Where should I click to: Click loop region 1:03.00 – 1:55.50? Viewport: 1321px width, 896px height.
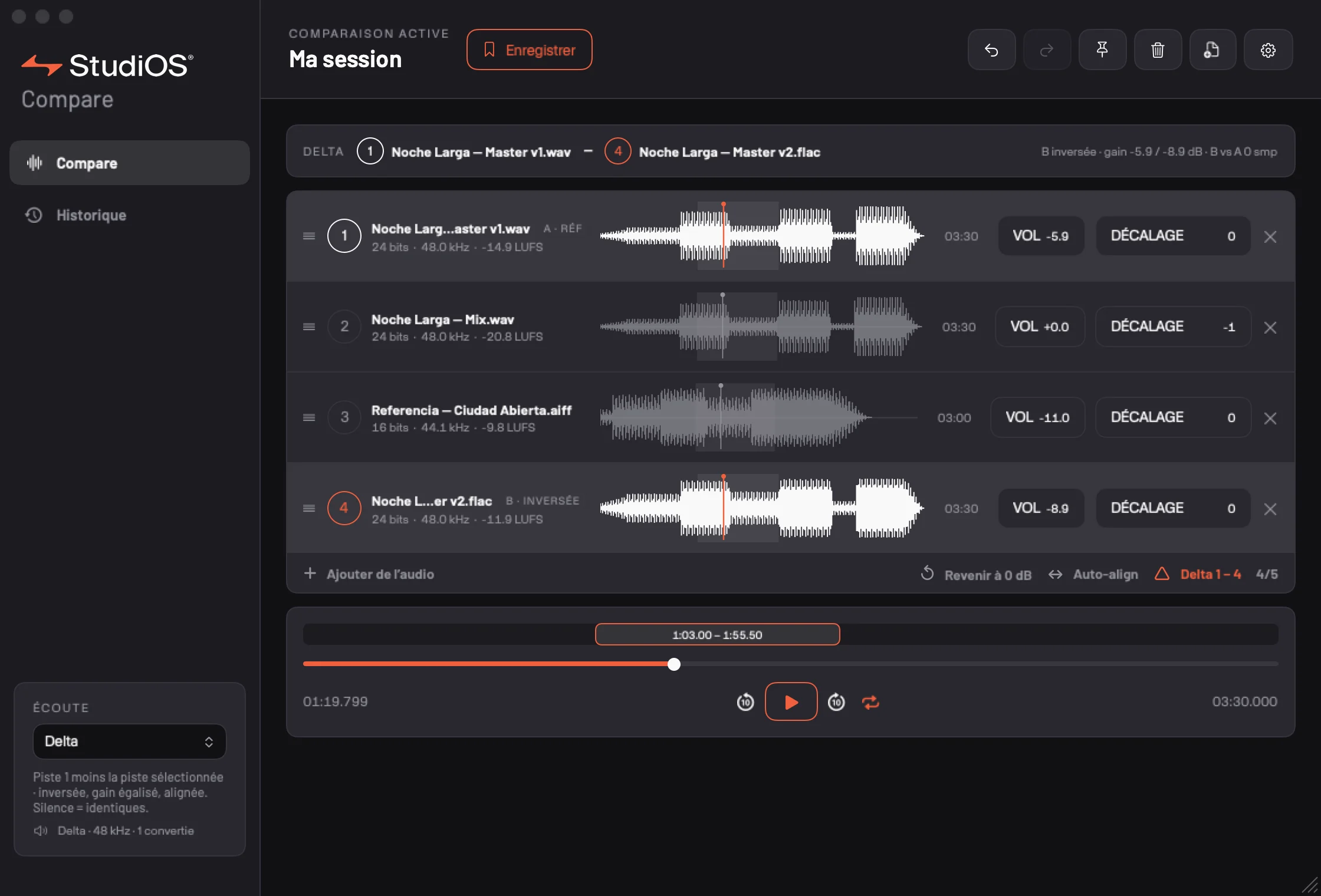click(717, 635)
